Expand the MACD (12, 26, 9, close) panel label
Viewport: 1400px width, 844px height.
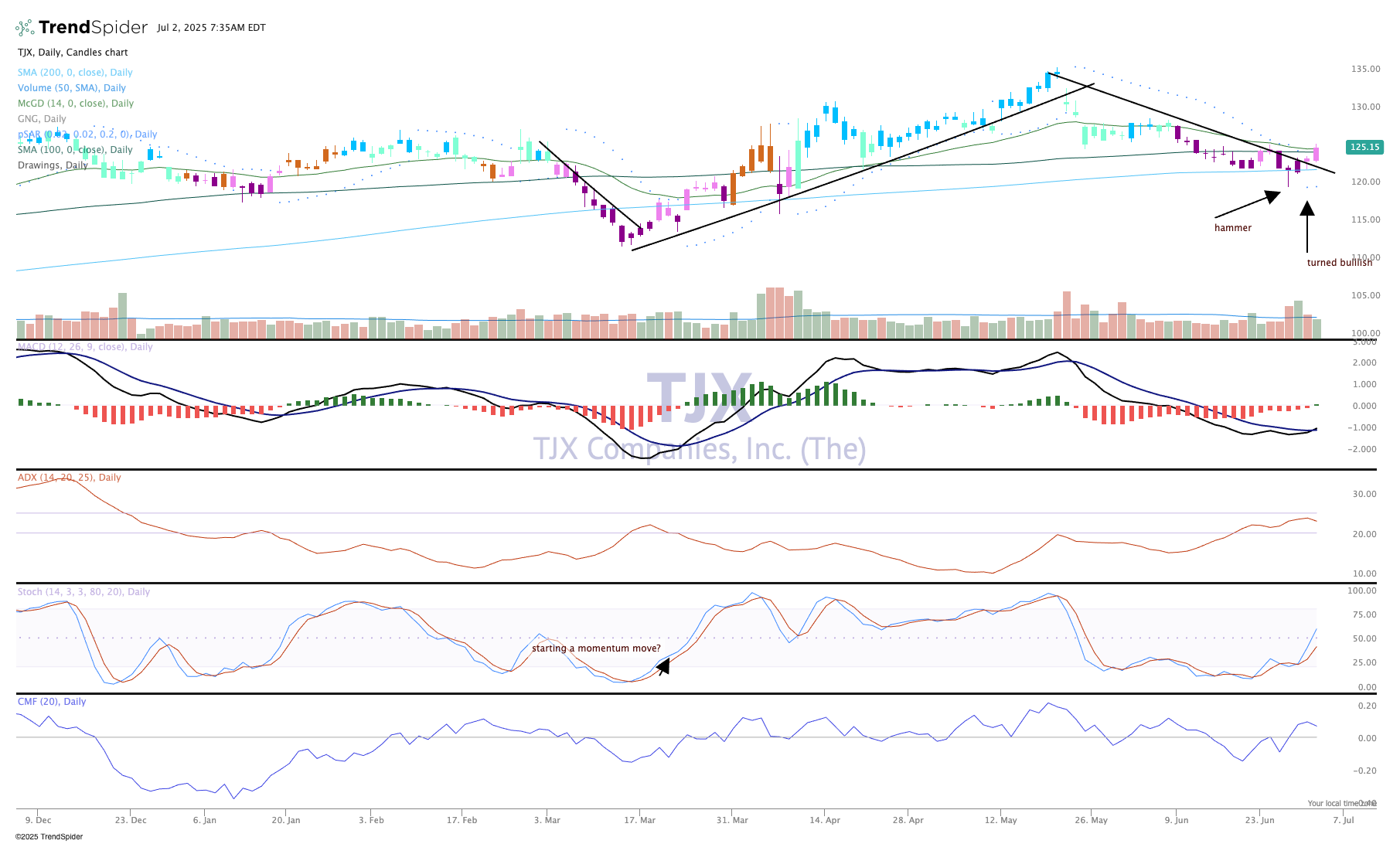pyautogui.click(x=85, y=347)
